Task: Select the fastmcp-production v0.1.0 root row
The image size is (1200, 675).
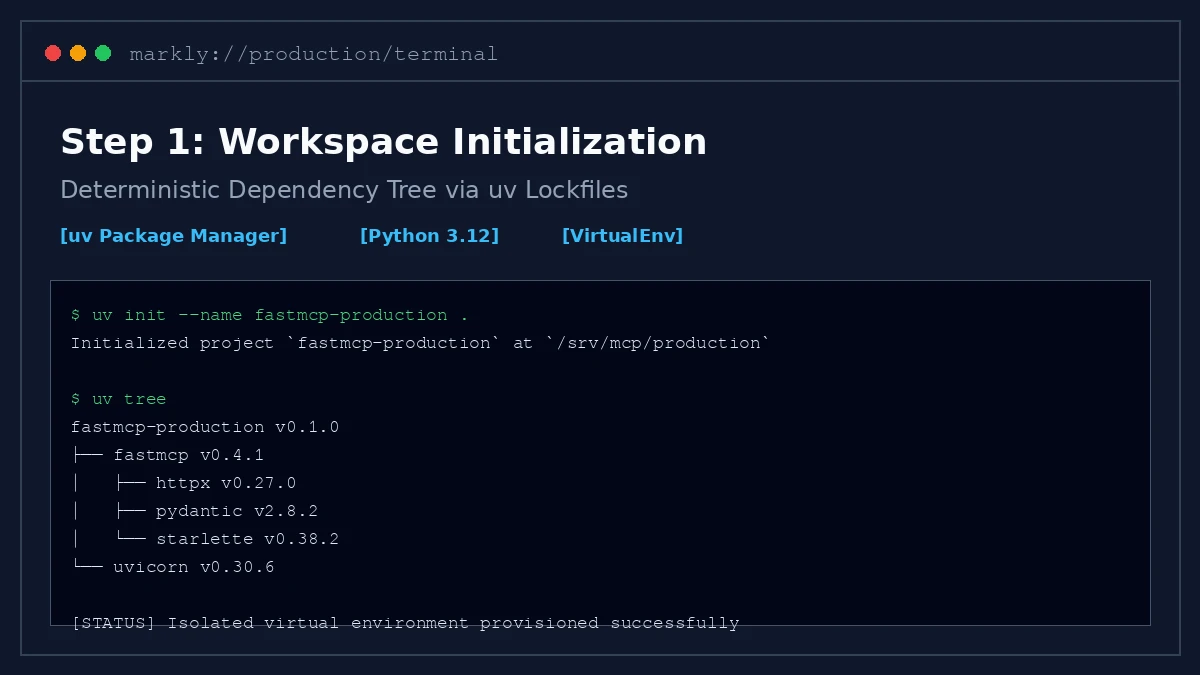Action: point(205,427)
